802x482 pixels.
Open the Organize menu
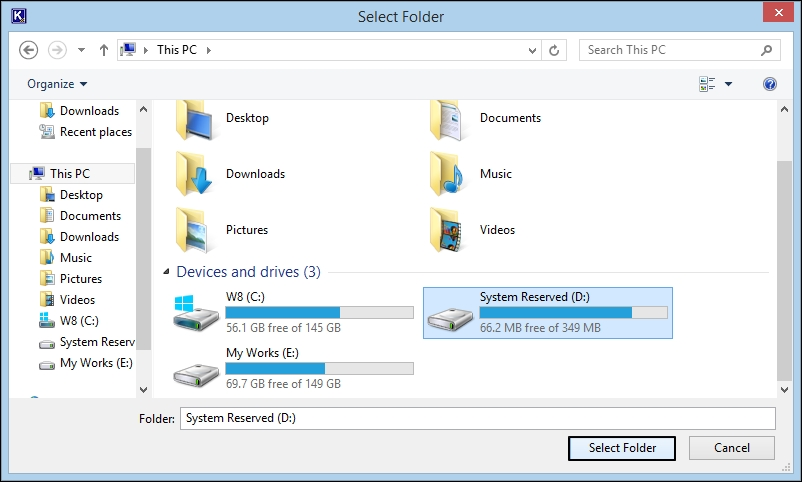coord(57,84)
